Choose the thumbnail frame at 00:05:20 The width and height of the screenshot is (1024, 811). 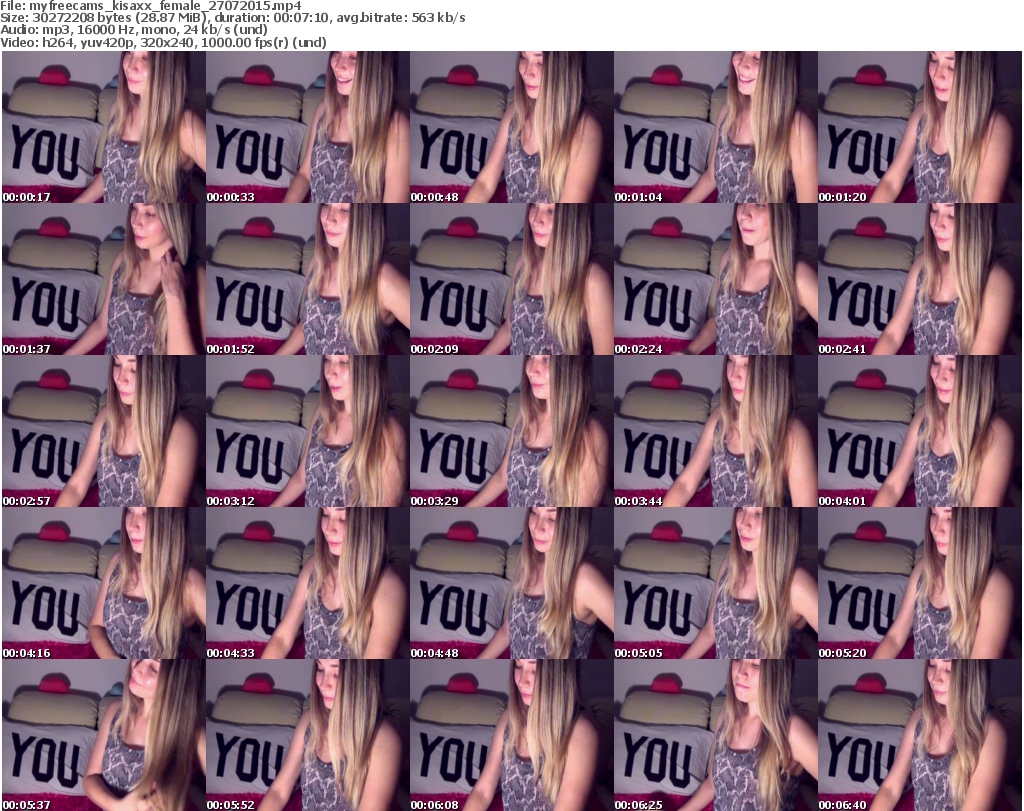coord(920,583)
